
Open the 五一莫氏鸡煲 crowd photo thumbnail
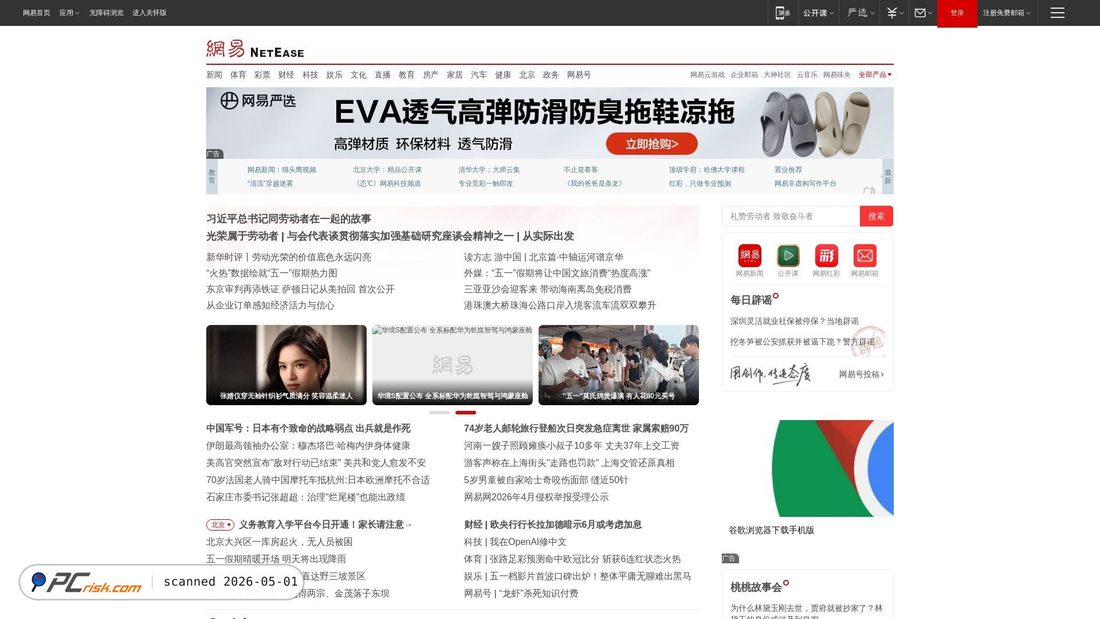tap(619, 365)
